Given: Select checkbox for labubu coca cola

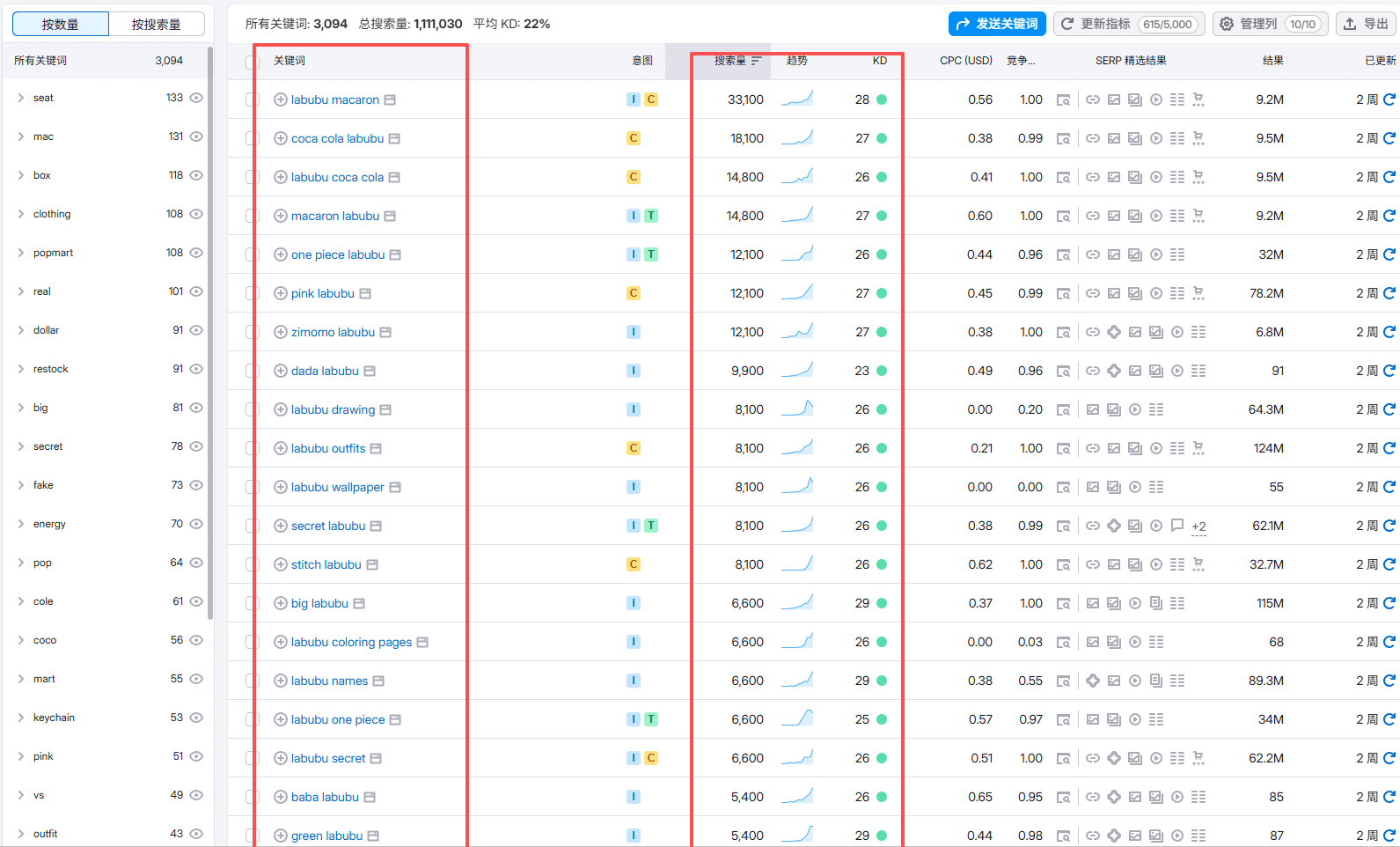Looking at the screenshot, I should click(253, 177).
